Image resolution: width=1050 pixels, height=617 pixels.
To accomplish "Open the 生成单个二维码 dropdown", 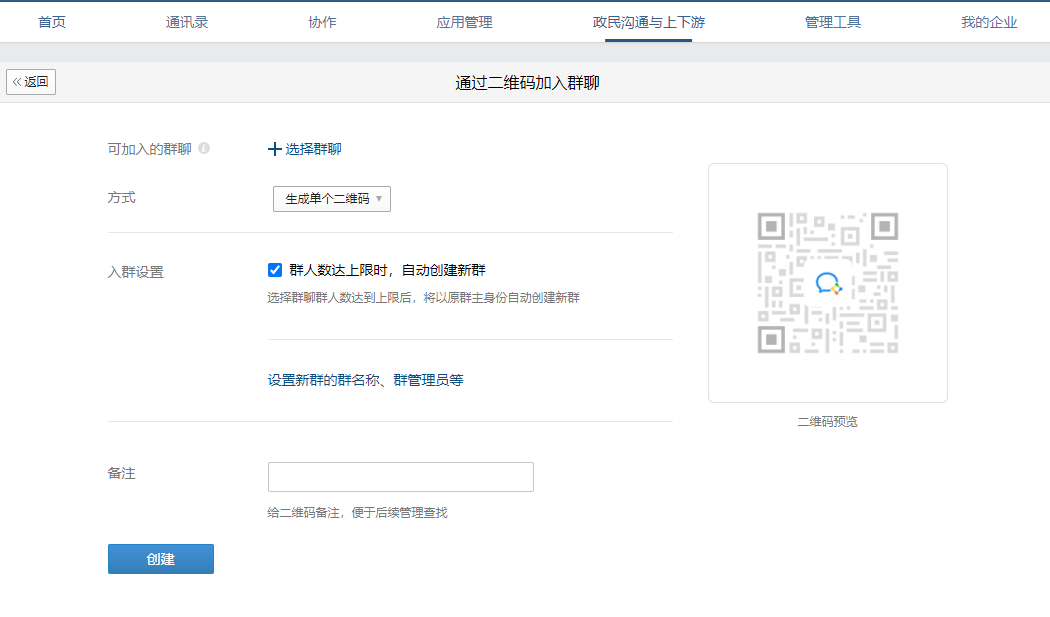I will (x=331, y=199).
